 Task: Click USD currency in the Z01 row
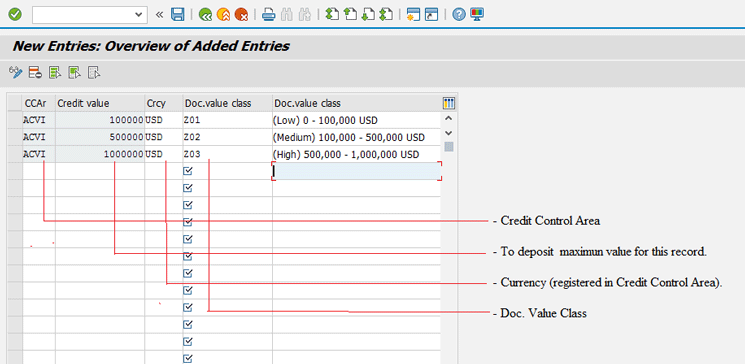(x=164, y=120)
